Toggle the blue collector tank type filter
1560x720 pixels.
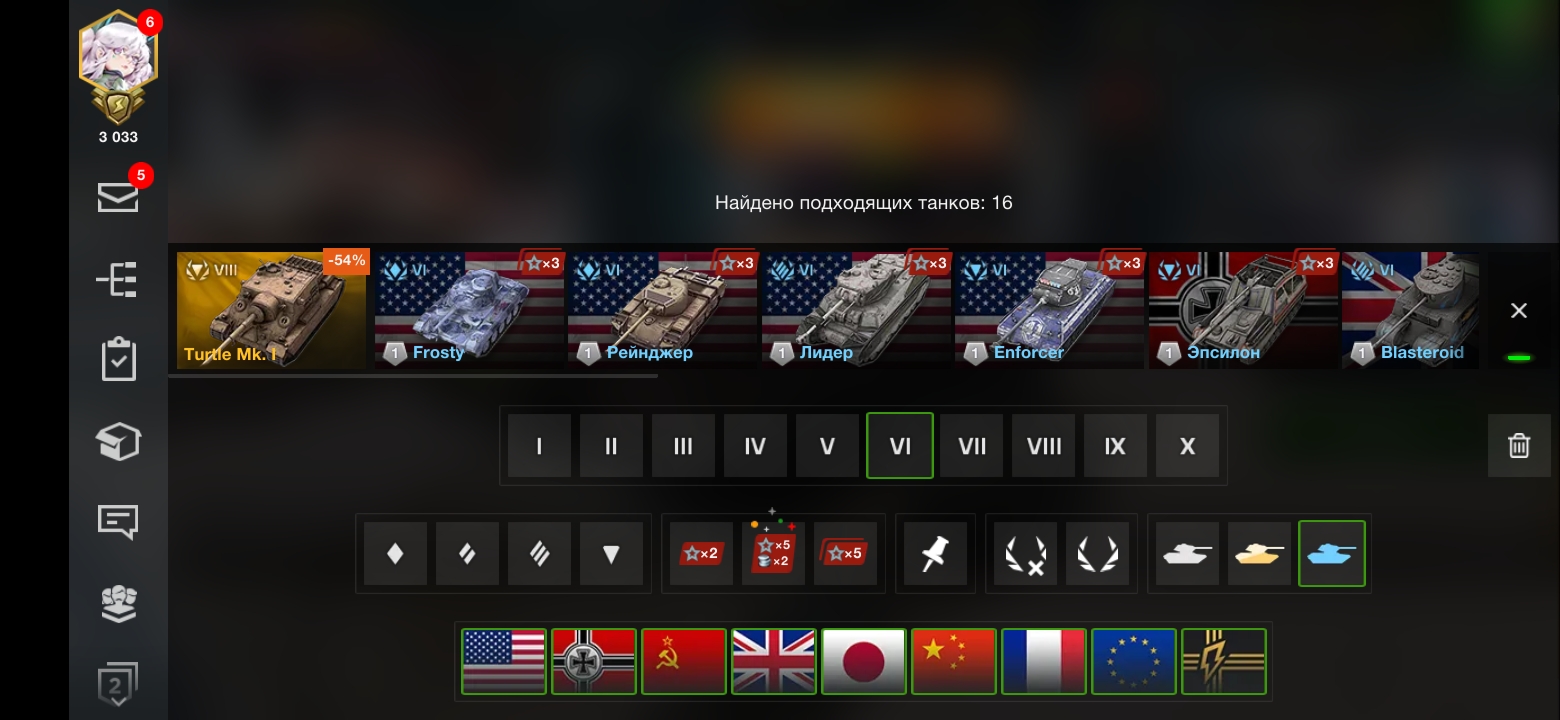coord(1332,553)
